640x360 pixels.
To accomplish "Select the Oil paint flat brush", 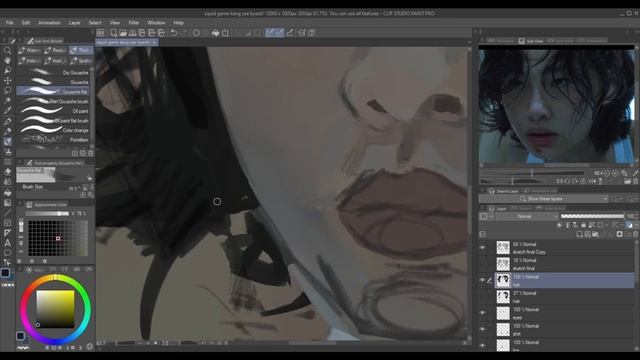I will coord(54,120).
